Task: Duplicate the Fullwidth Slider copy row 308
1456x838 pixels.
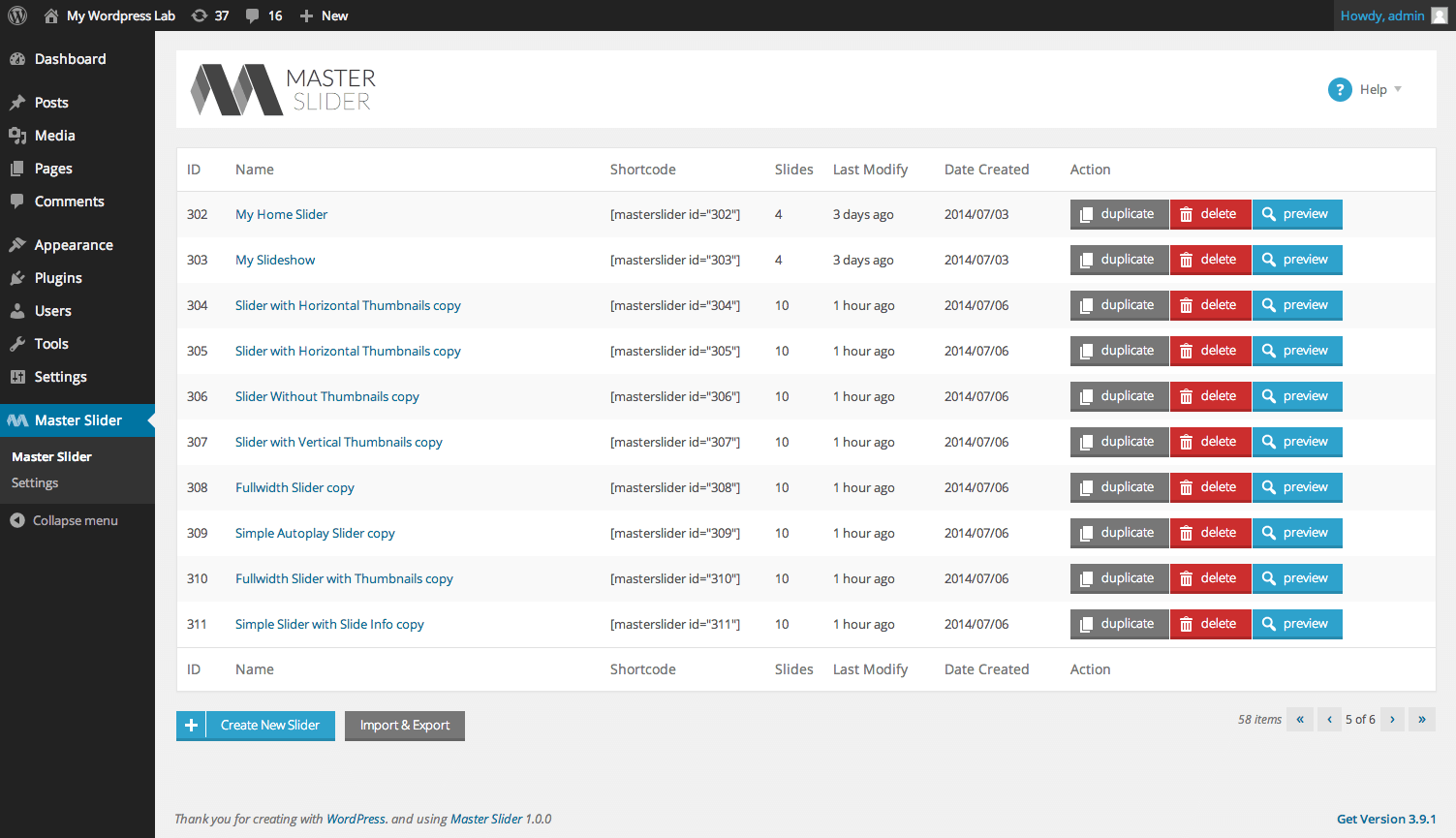Action: click(1120, 487)
